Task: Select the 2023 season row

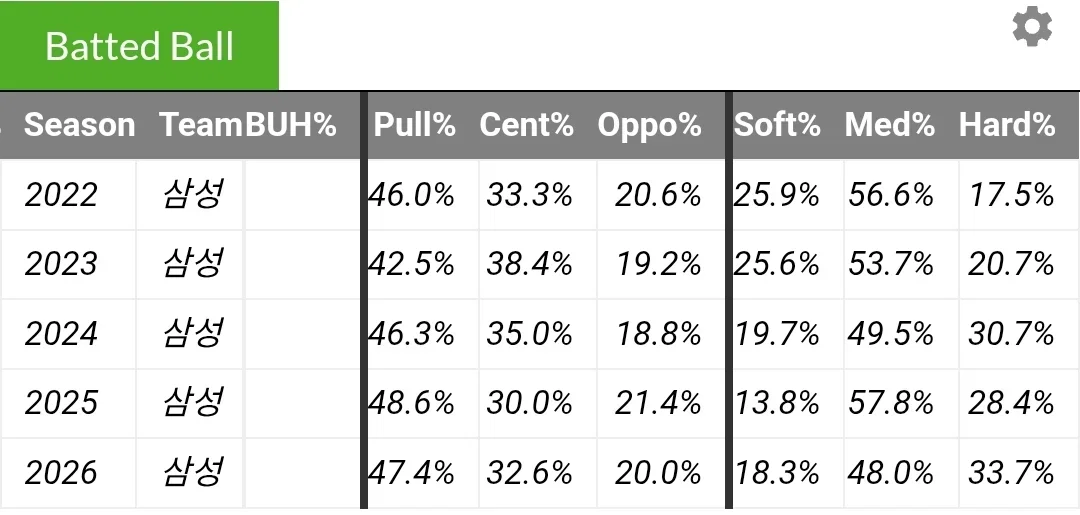Action: (x=540, y=264)
